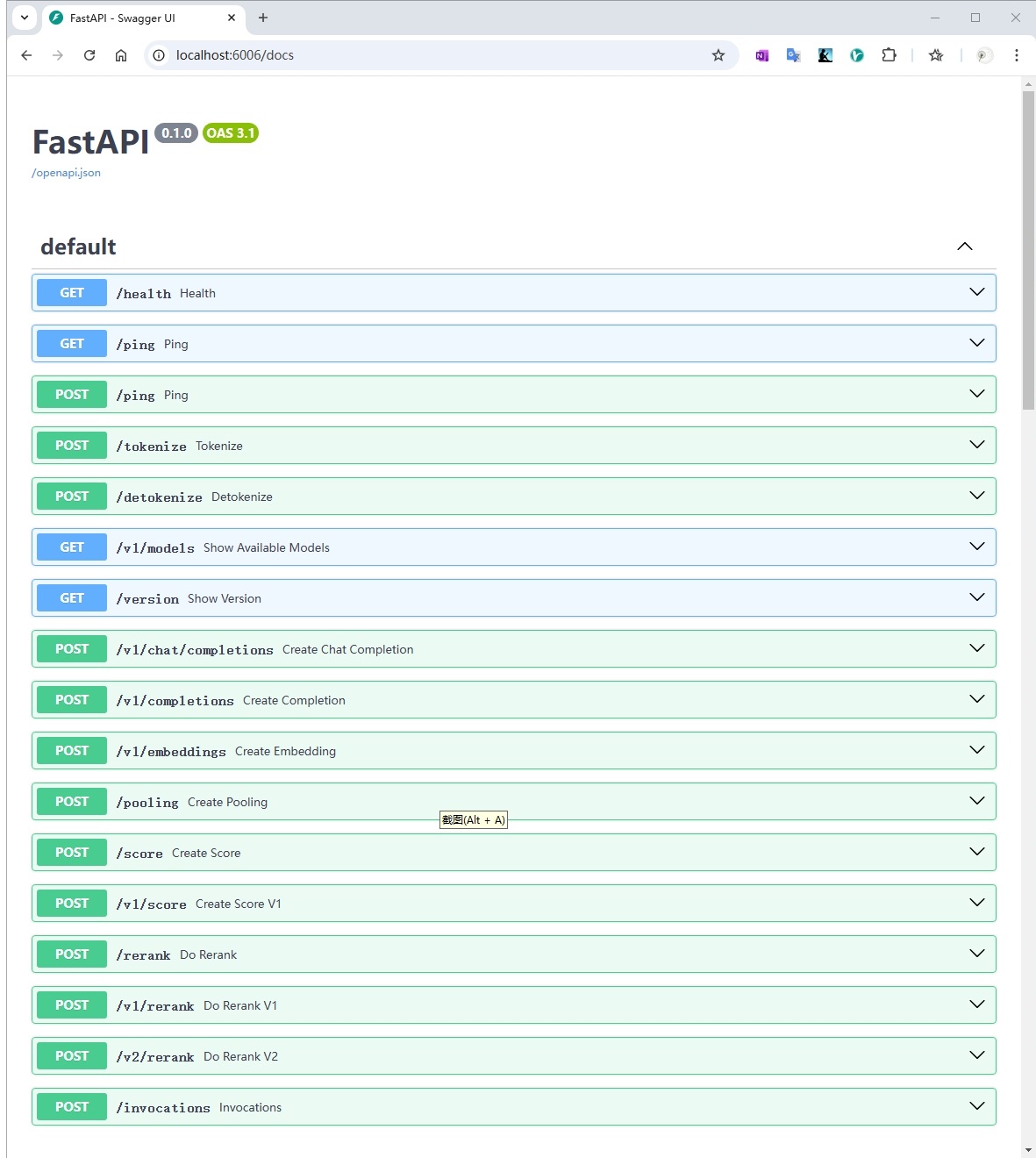Click the Google Translate extension icon
Viewport: 1036px width, 1158px height.
(x=794, y=55)
